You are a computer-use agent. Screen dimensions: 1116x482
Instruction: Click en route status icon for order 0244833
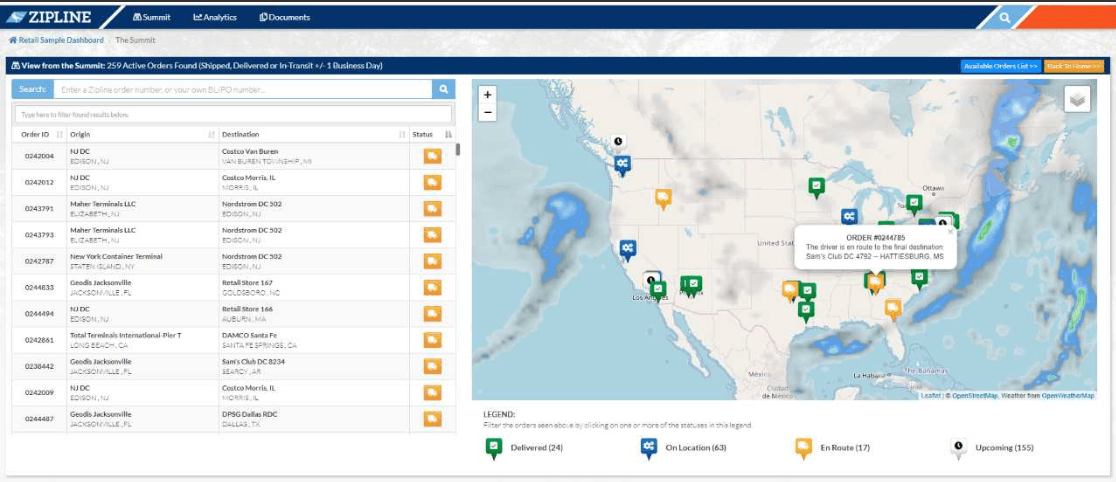[432, 288]
